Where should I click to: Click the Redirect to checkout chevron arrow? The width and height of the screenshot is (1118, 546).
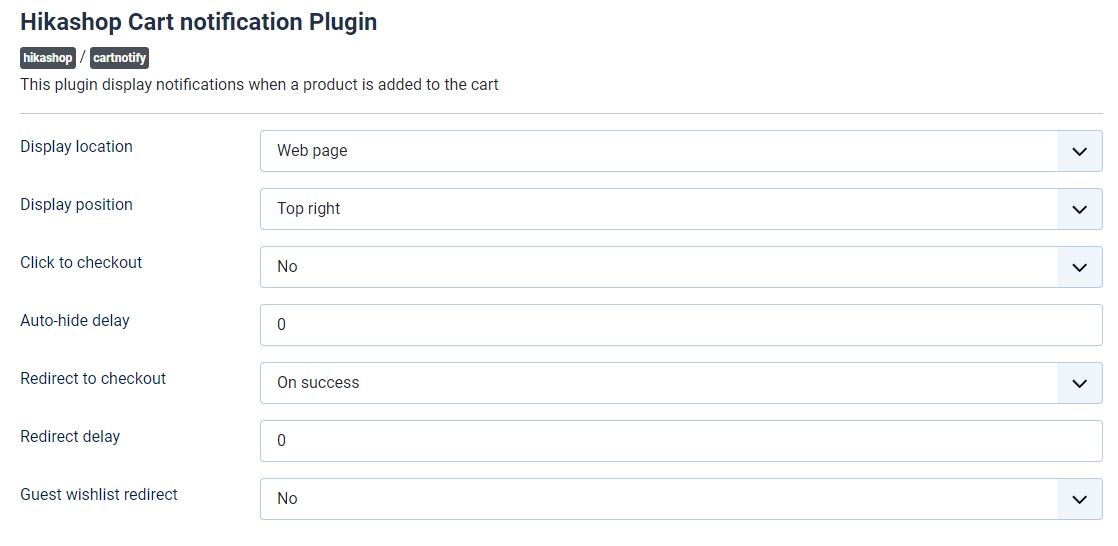tap(1079, 383)
